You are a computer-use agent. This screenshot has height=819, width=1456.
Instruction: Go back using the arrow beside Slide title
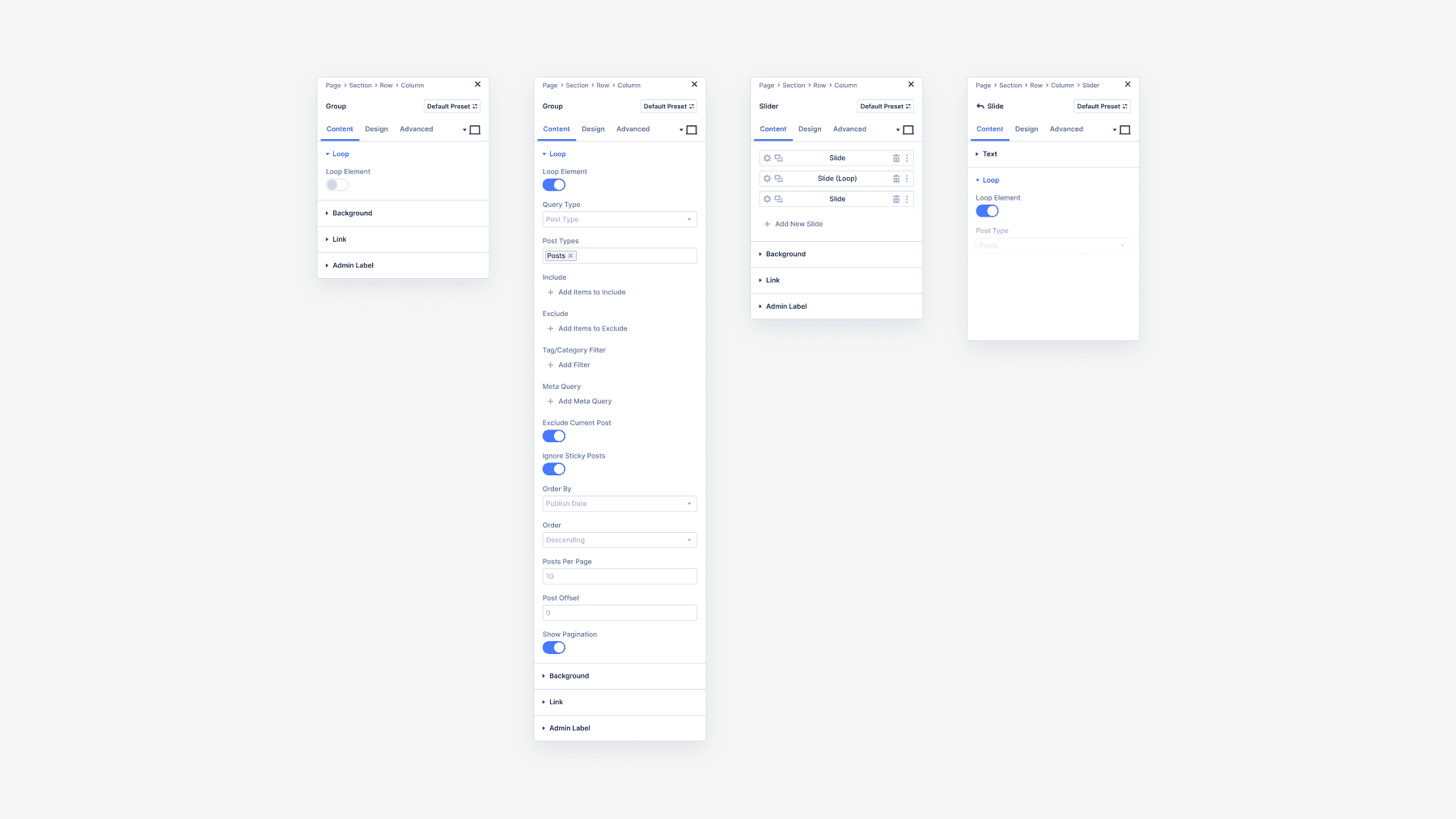(980, 107)
